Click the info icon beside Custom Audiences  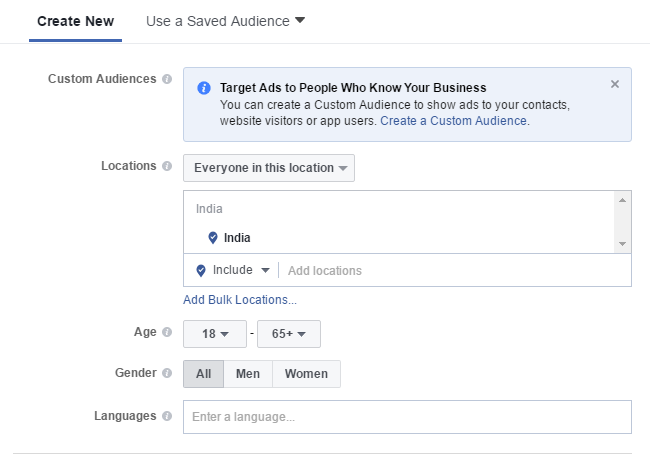click(167, 79)
